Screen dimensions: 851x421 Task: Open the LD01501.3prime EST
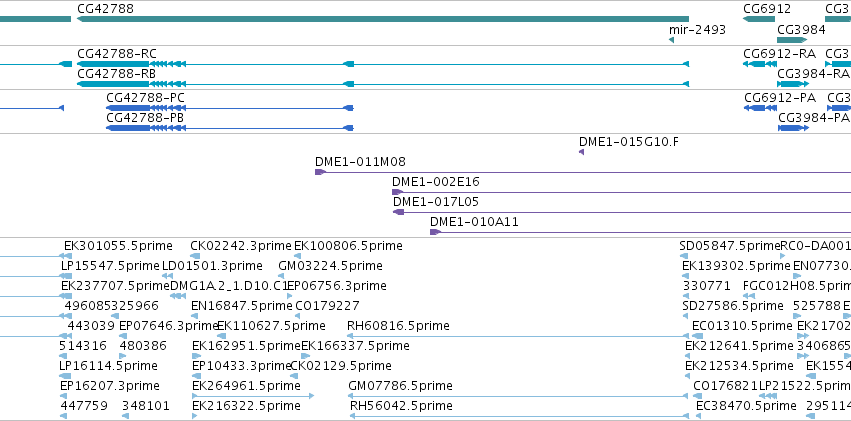(168, 276)
